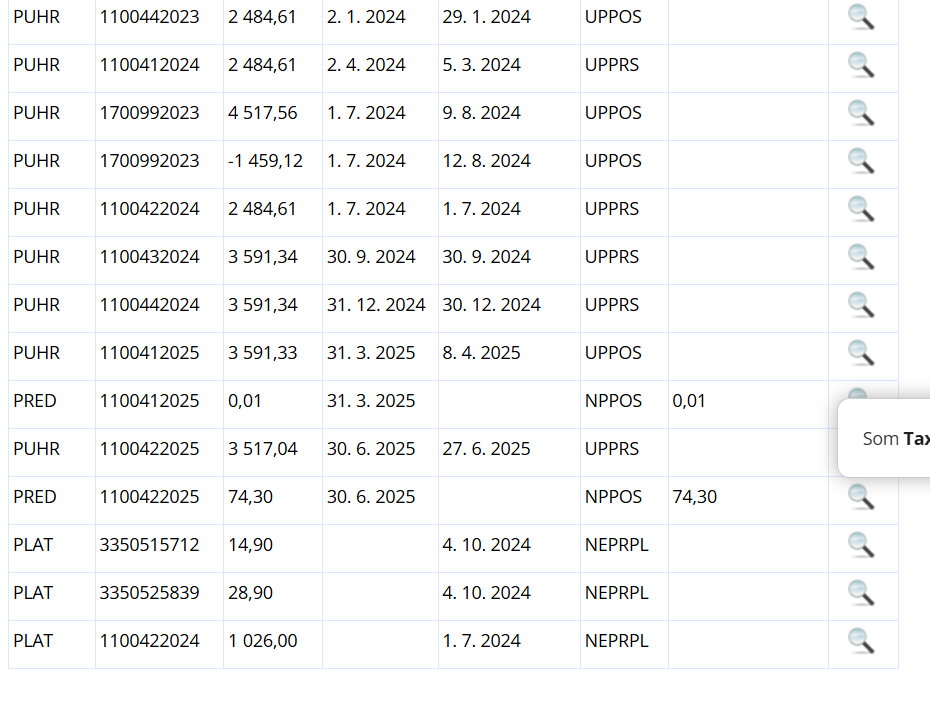Select the 1 026,00 amount cell
The height and width of the screenshot is (706, 930).
263,641
